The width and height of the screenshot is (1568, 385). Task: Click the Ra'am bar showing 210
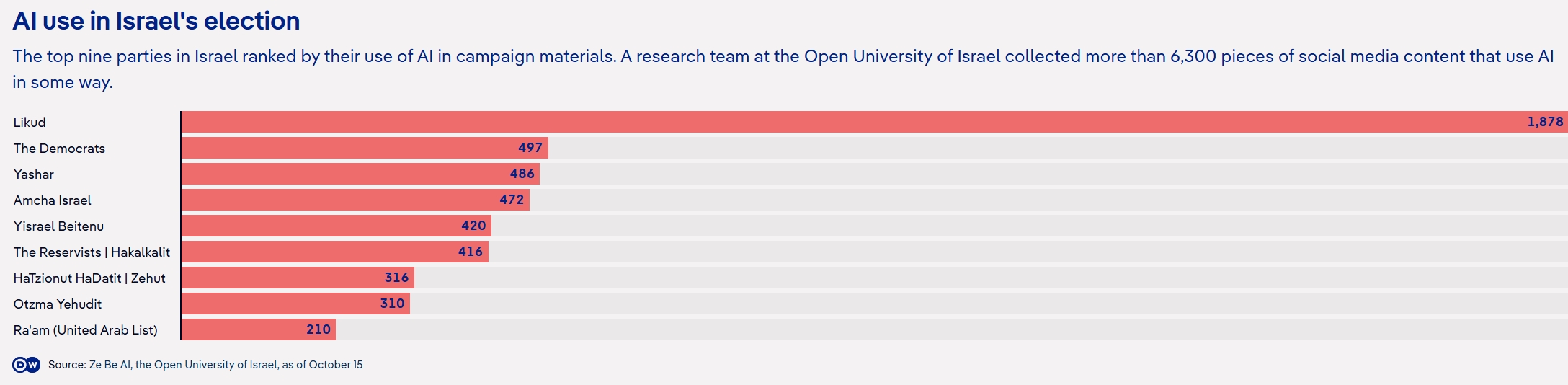click(259, 329)
